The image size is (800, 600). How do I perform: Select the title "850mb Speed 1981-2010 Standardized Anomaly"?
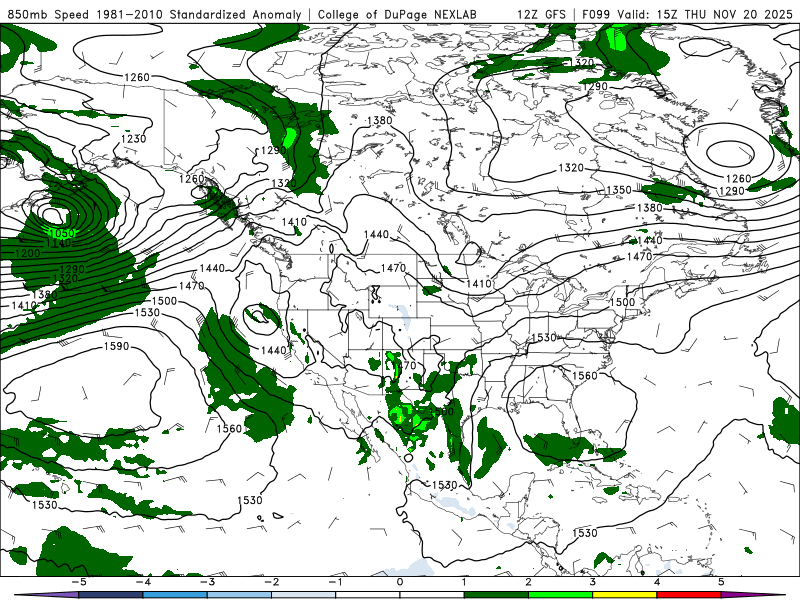pyautogui.click(x=155, y=14)
